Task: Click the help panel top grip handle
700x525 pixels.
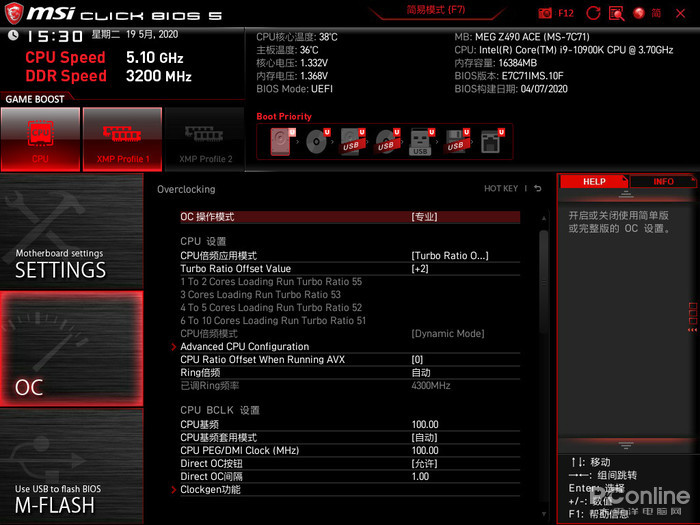Action: 626,194
